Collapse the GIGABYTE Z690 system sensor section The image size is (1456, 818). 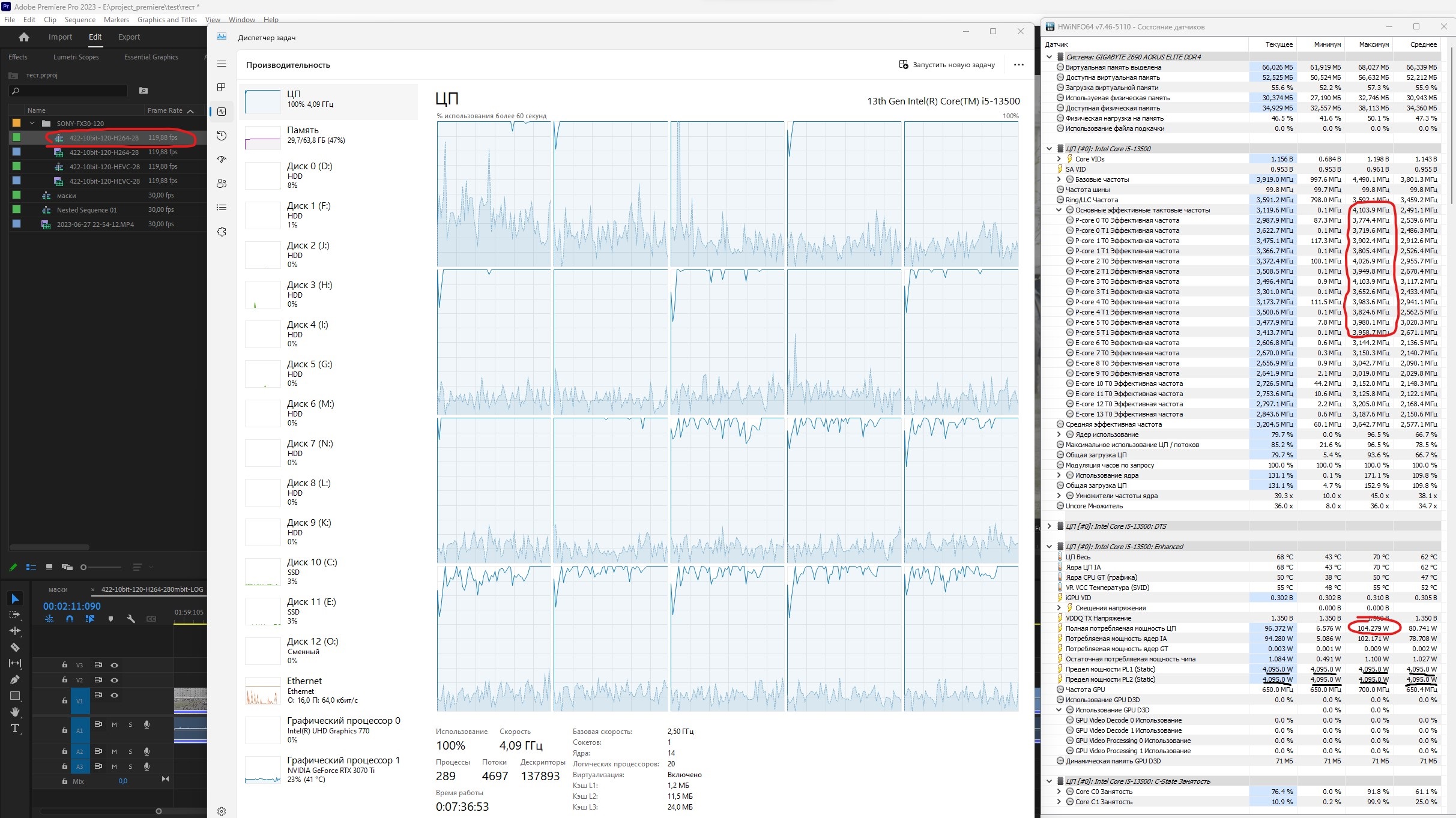click(x=1049, y=57)
